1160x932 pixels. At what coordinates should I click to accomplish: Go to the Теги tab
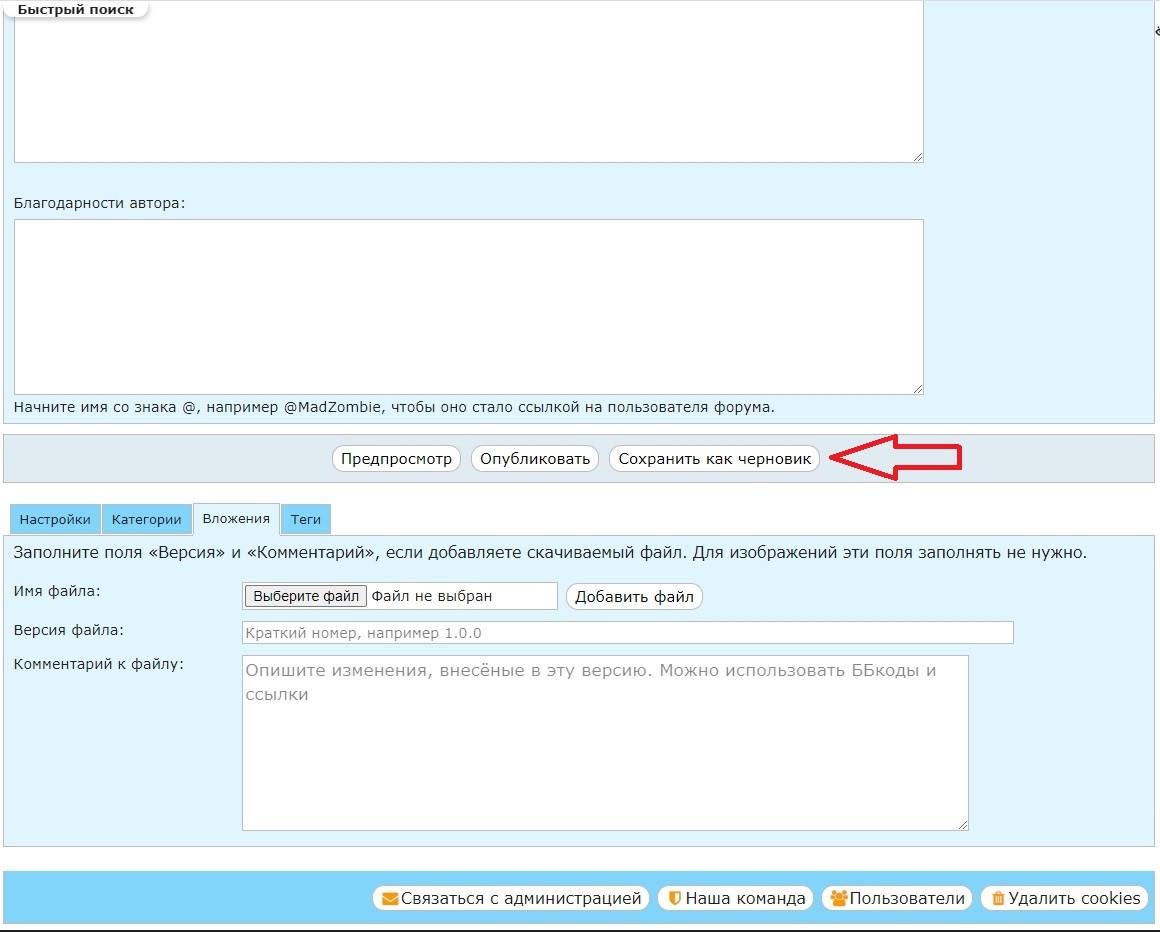pos(306,520)
